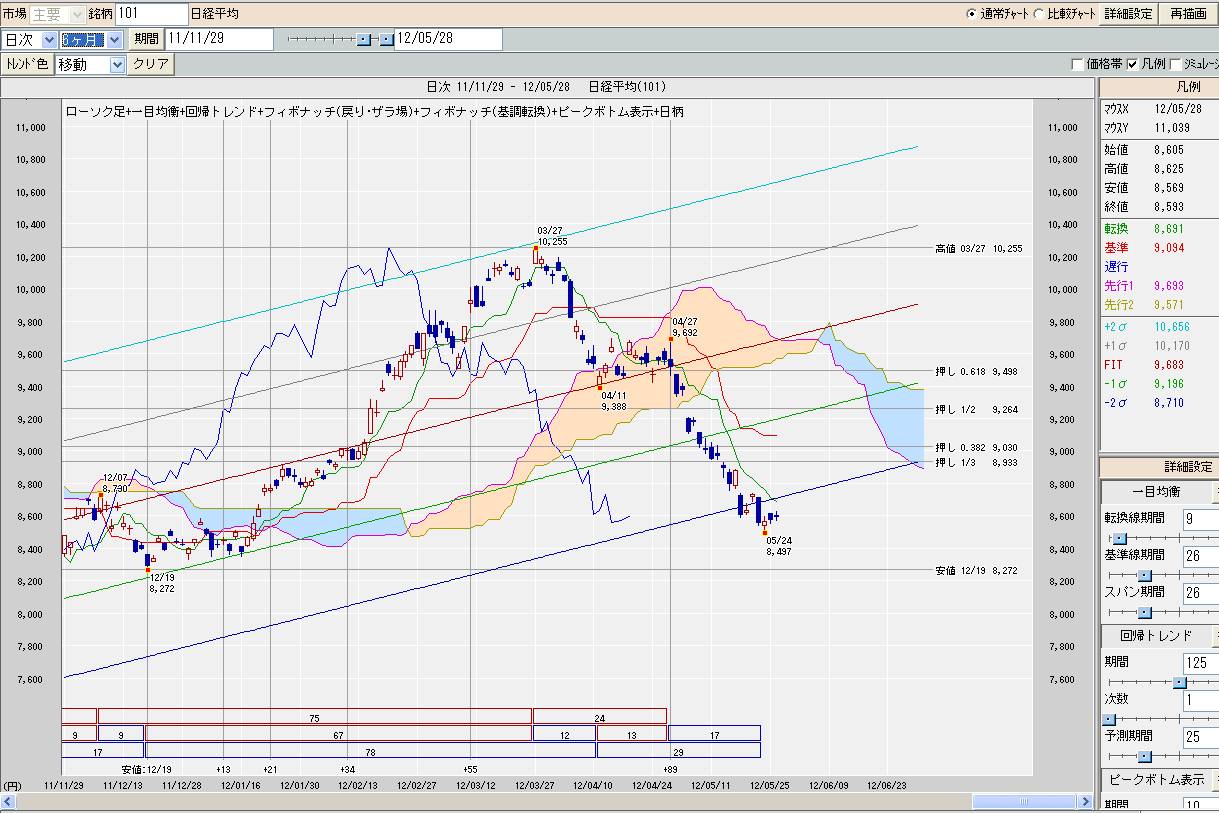Toggle the 凡例 checkbox

1132,64
